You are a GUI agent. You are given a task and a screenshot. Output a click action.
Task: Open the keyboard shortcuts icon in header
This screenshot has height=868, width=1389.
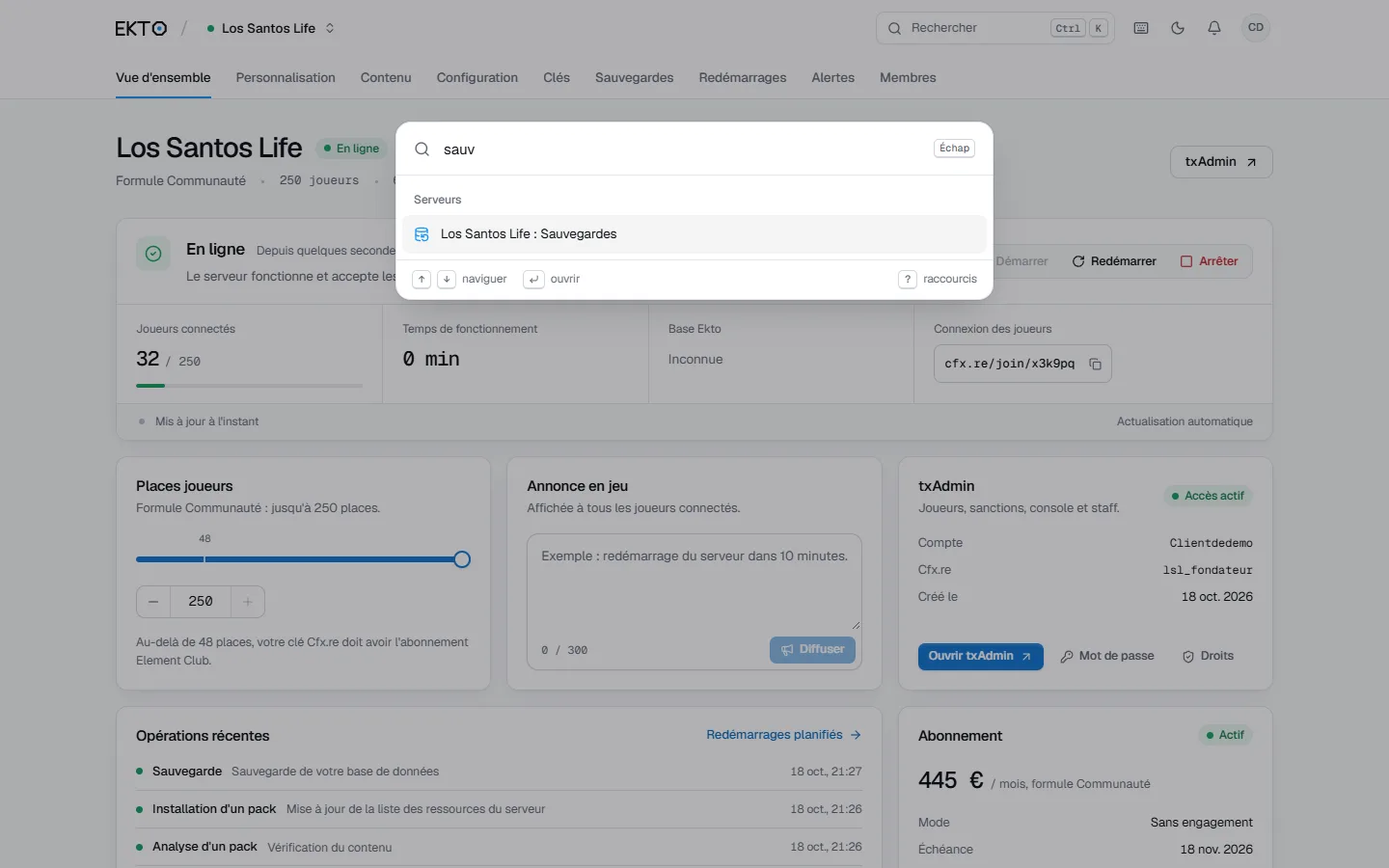[x=1141, y=28]
